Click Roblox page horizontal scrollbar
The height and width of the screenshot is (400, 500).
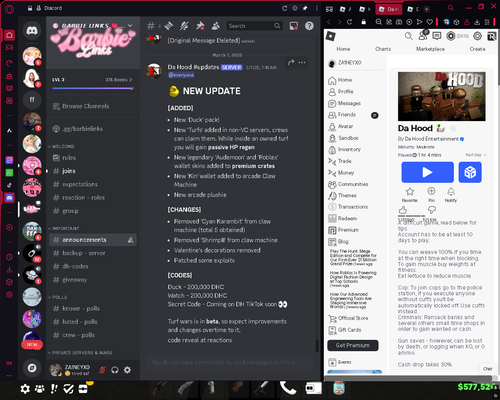tap(409, 378)
